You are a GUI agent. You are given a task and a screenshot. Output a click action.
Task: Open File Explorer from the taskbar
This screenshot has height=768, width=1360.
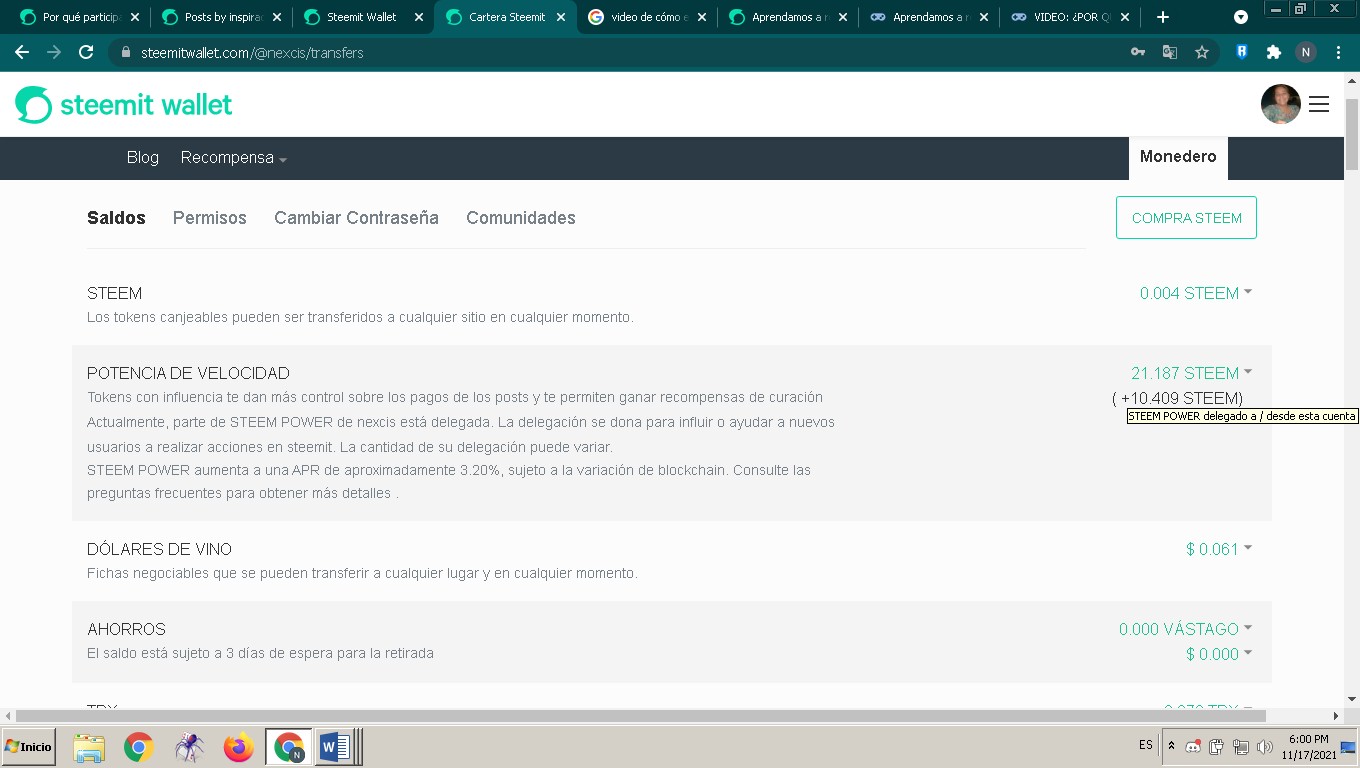click(89, 747)
